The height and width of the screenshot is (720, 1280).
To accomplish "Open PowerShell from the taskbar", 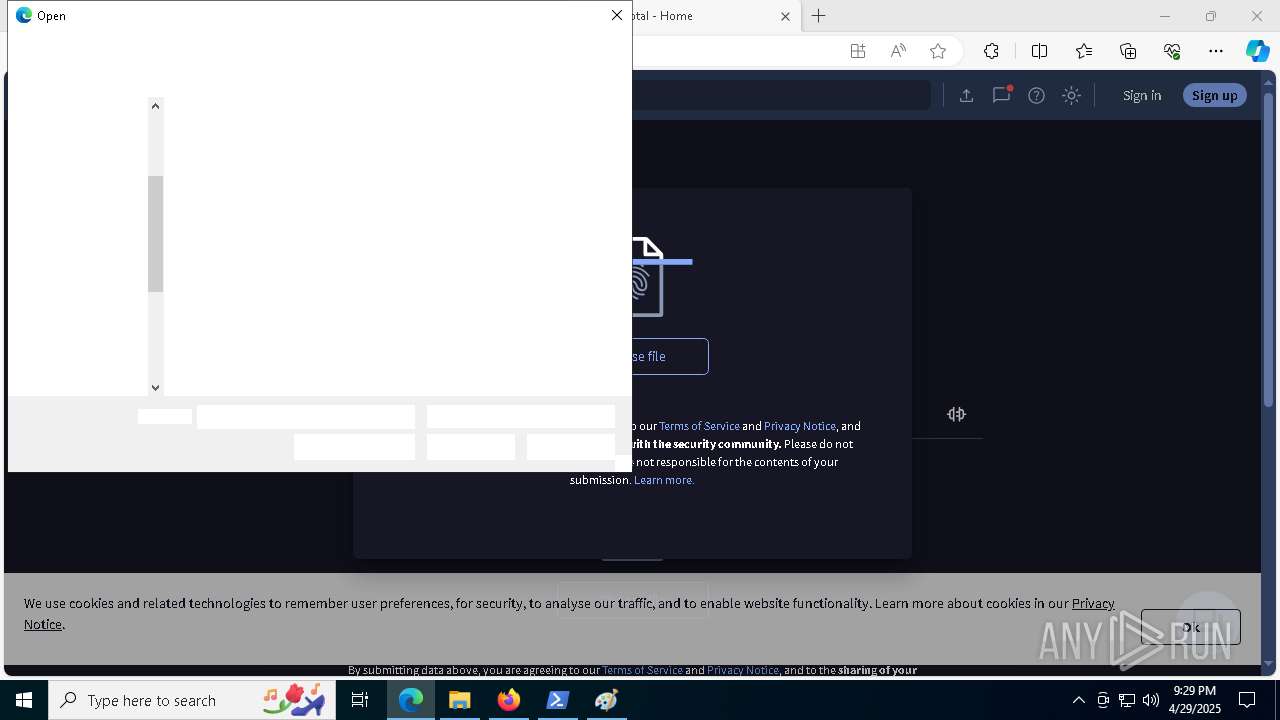I will [x=558, y=700].
